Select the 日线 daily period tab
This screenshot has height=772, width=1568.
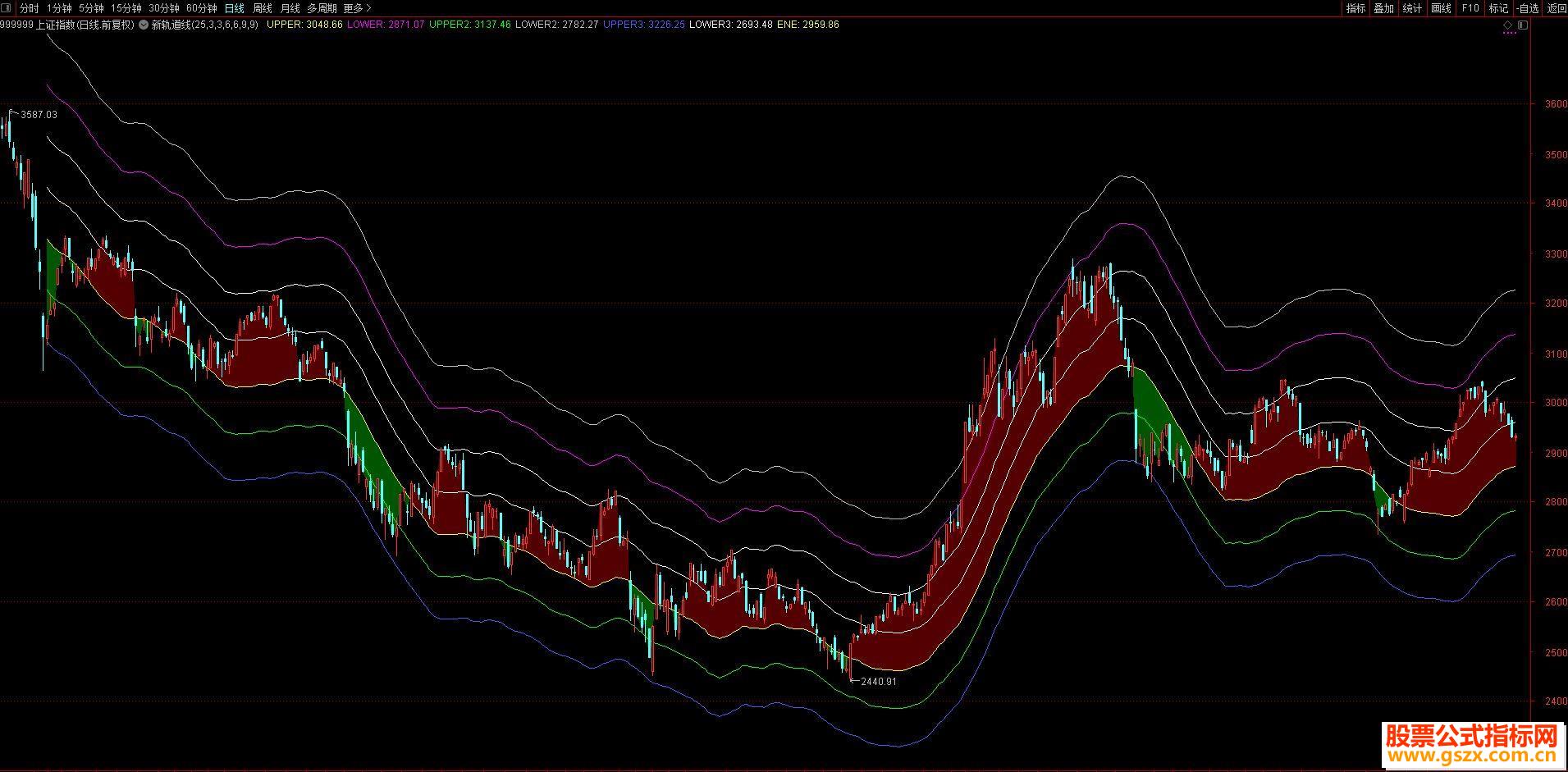pos(235,8)
